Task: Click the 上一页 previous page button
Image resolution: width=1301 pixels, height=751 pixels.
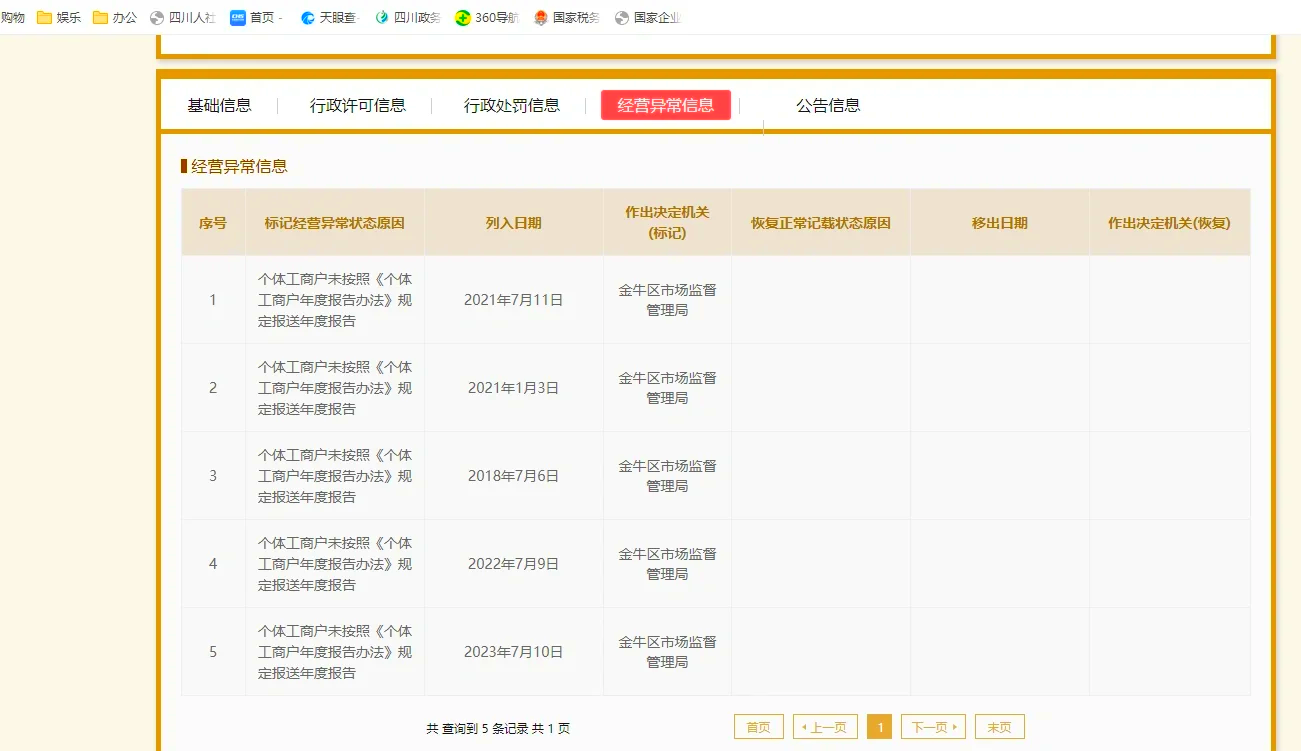Action: click(825, 727)
